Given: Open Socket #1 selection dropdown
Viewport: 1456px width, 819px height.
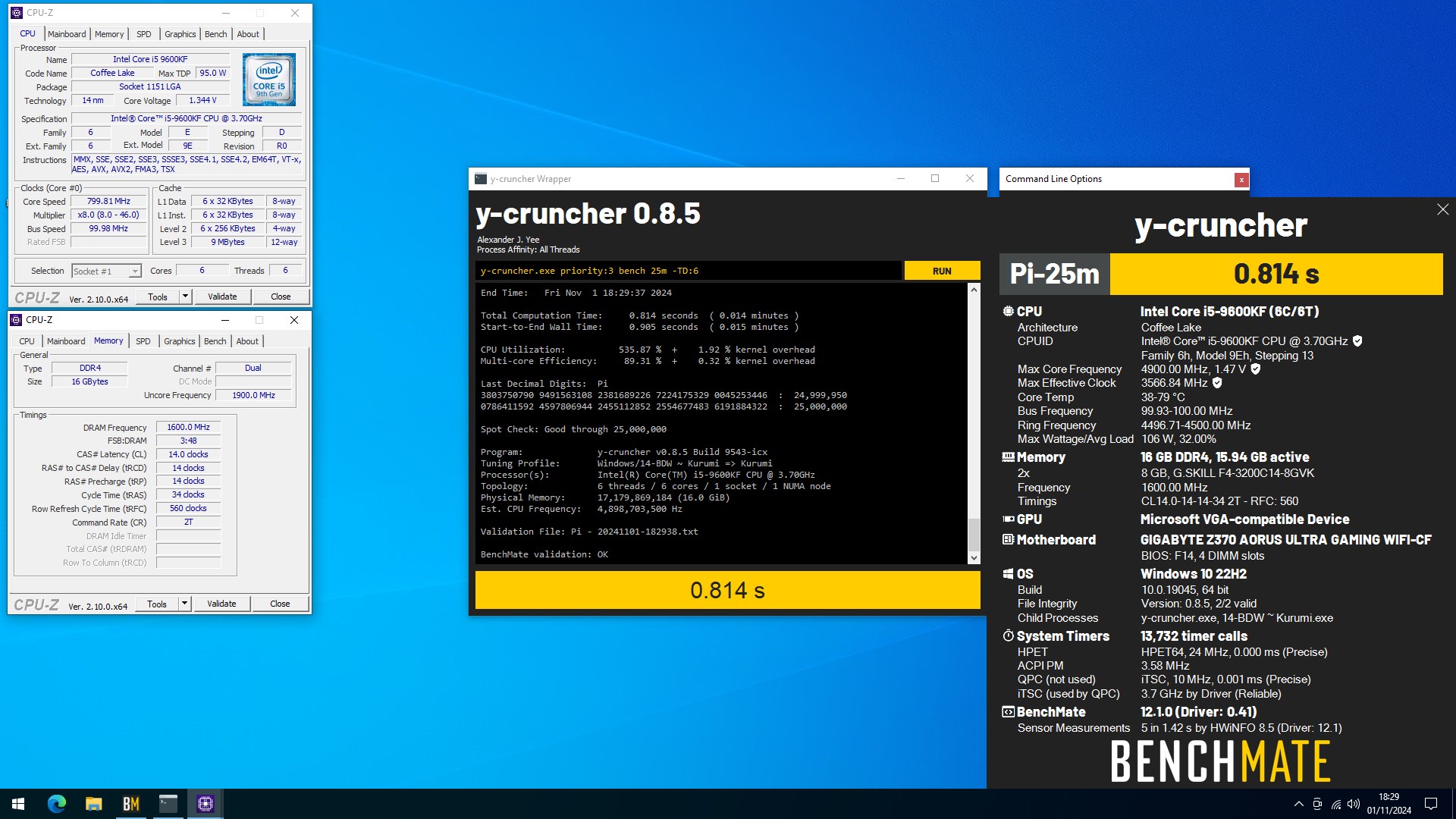Looking at the screenshot, I should tap(106, 271).
